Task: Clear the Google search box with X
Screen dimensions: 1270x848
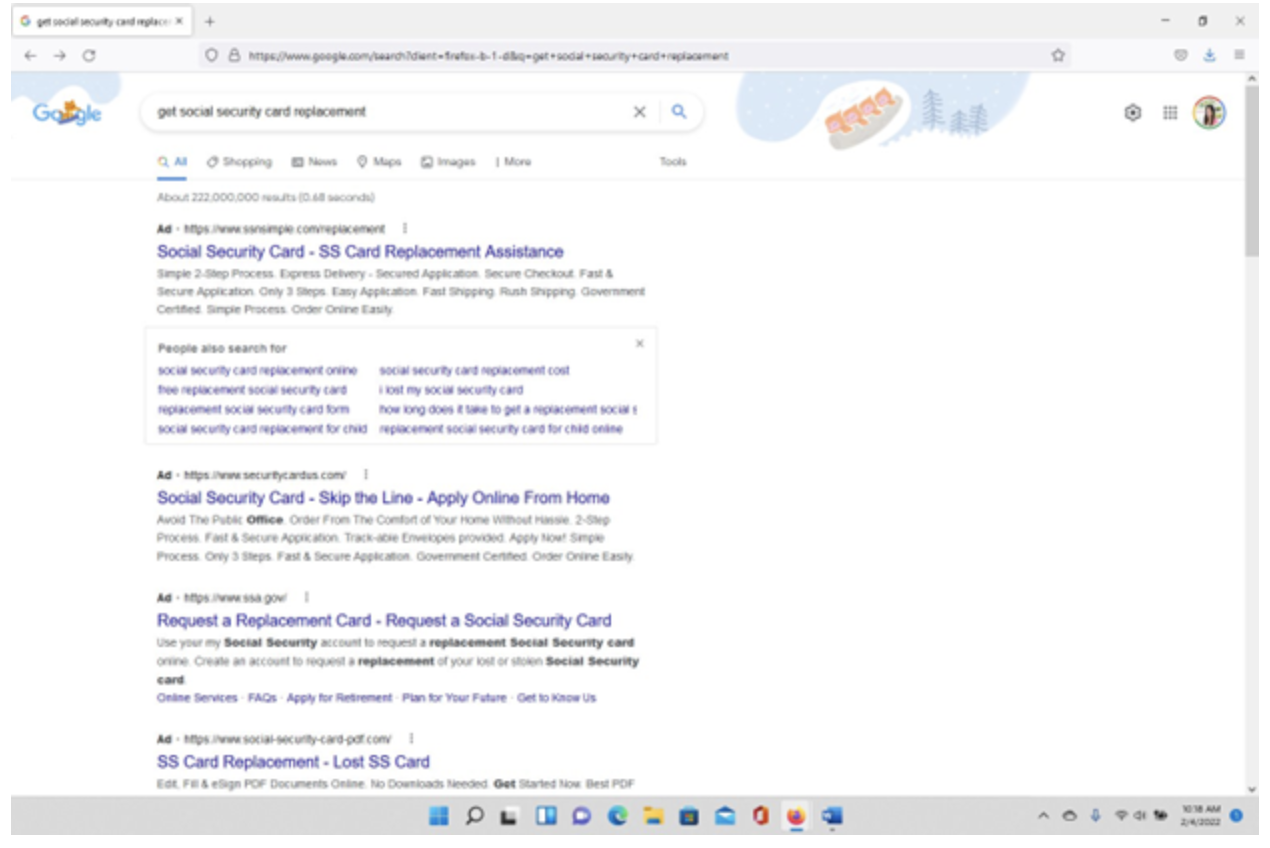Action: 639,112
